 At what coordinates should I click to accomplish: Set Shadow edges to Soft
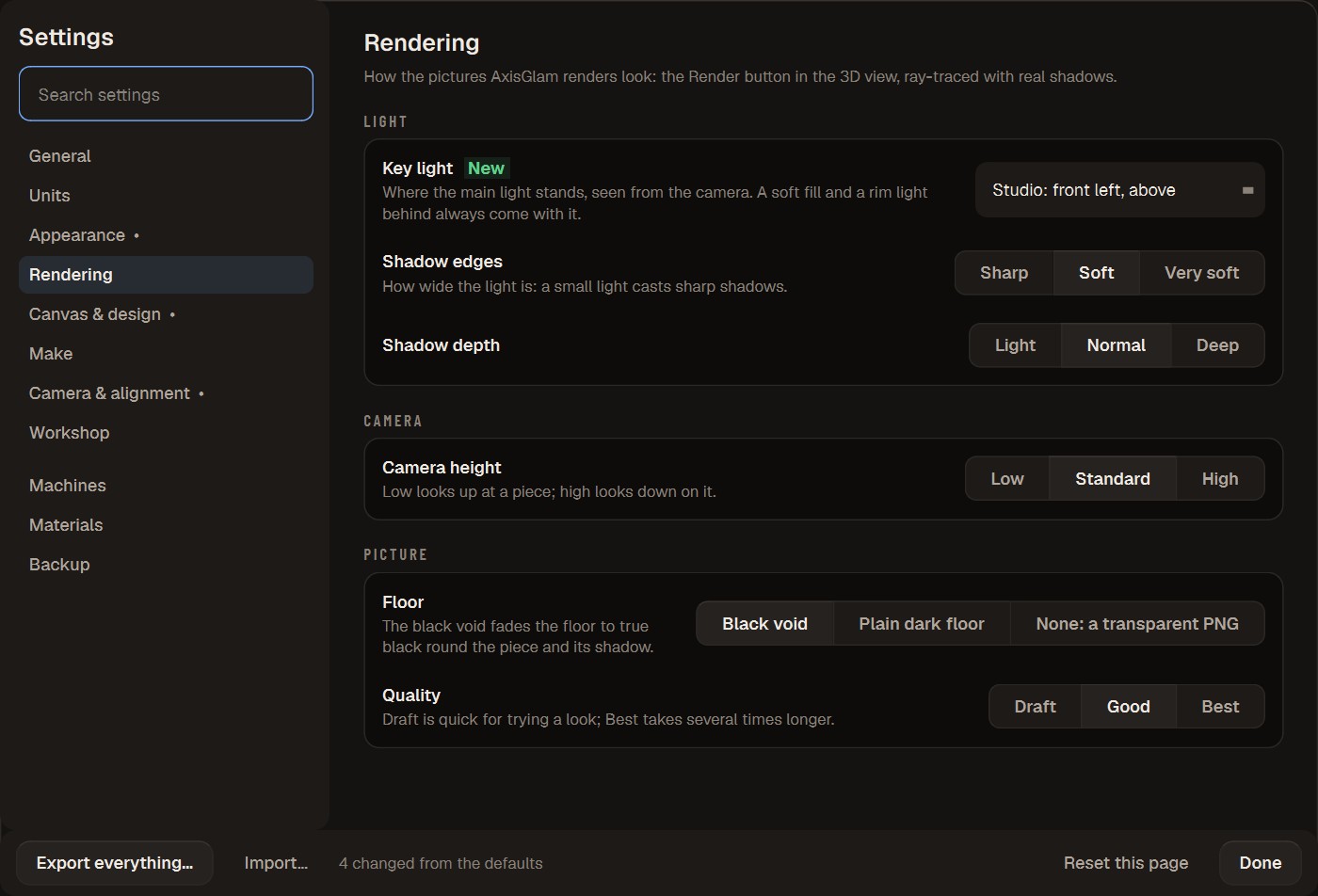pos(1096,273)
